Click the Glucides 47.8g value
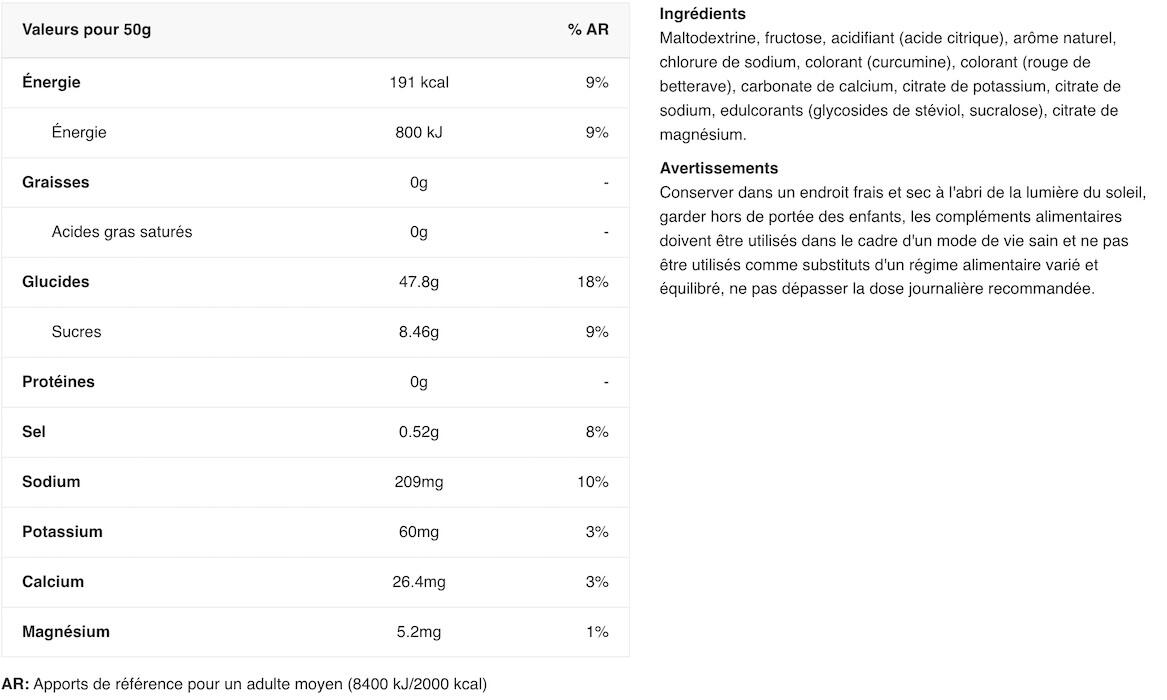 (419, 282)
